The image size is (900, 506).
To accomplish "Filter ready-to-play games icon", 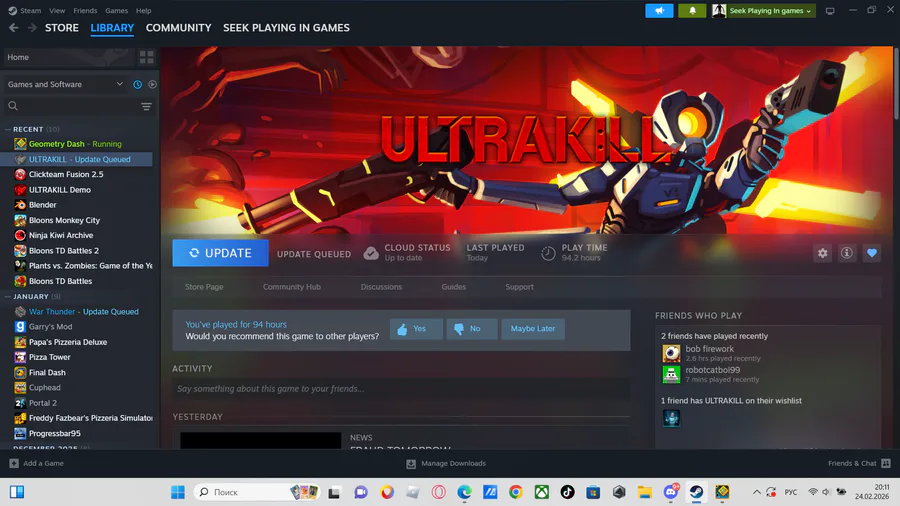I will click(152, 84).
